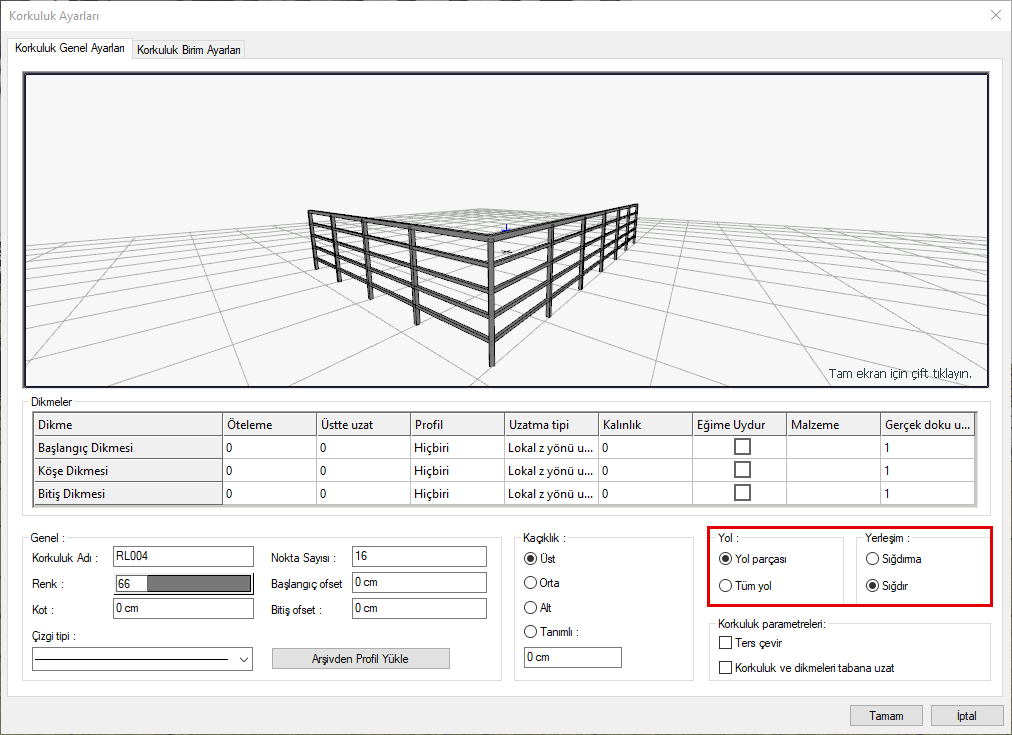Click the Korkuluk Adı input field
Viewport: 1012px width, 735px height.
(x=183, y=556)
